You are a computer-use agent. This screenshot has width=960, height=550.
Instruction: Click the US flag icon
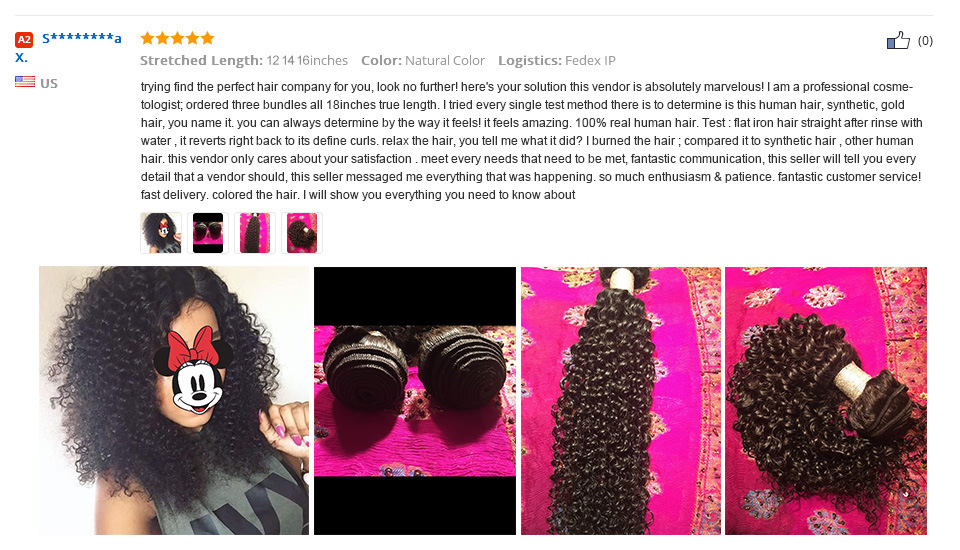pos(25,82)
